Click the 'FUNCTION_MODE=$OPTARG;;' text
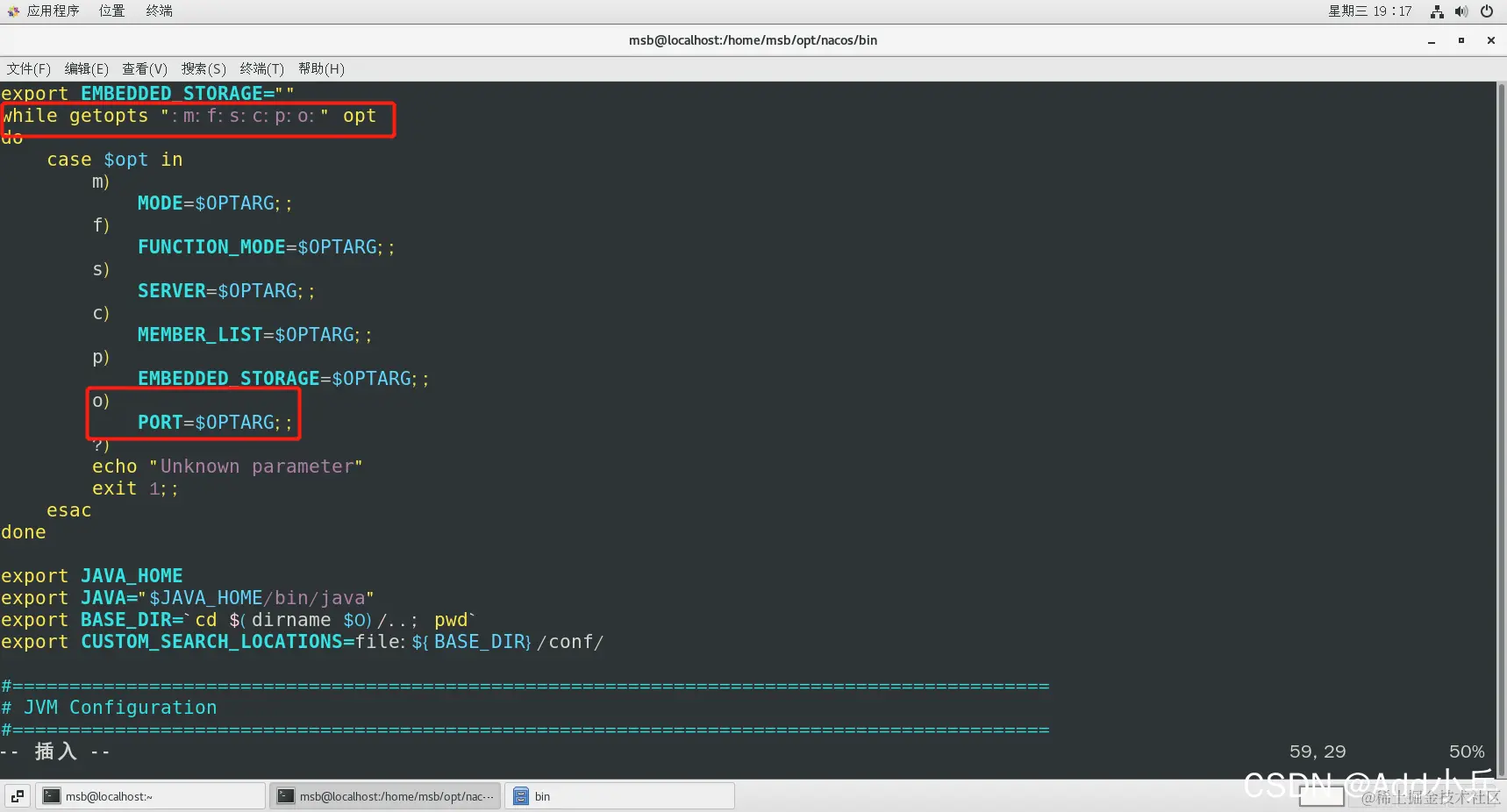The width and height of the screenshot is (1507, 812). pyautogui.click(x=266, y=247)
